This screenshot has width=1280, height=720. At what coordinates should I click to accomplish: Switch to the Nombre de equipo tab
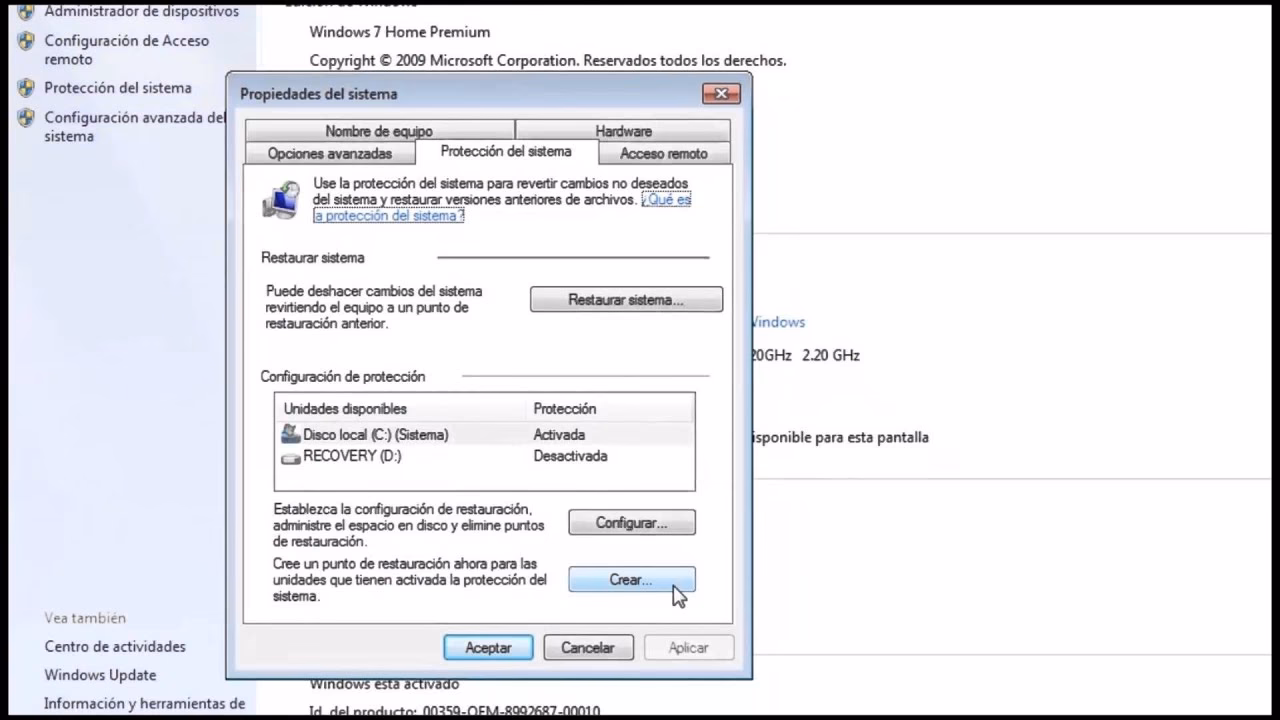pos(378,131)
